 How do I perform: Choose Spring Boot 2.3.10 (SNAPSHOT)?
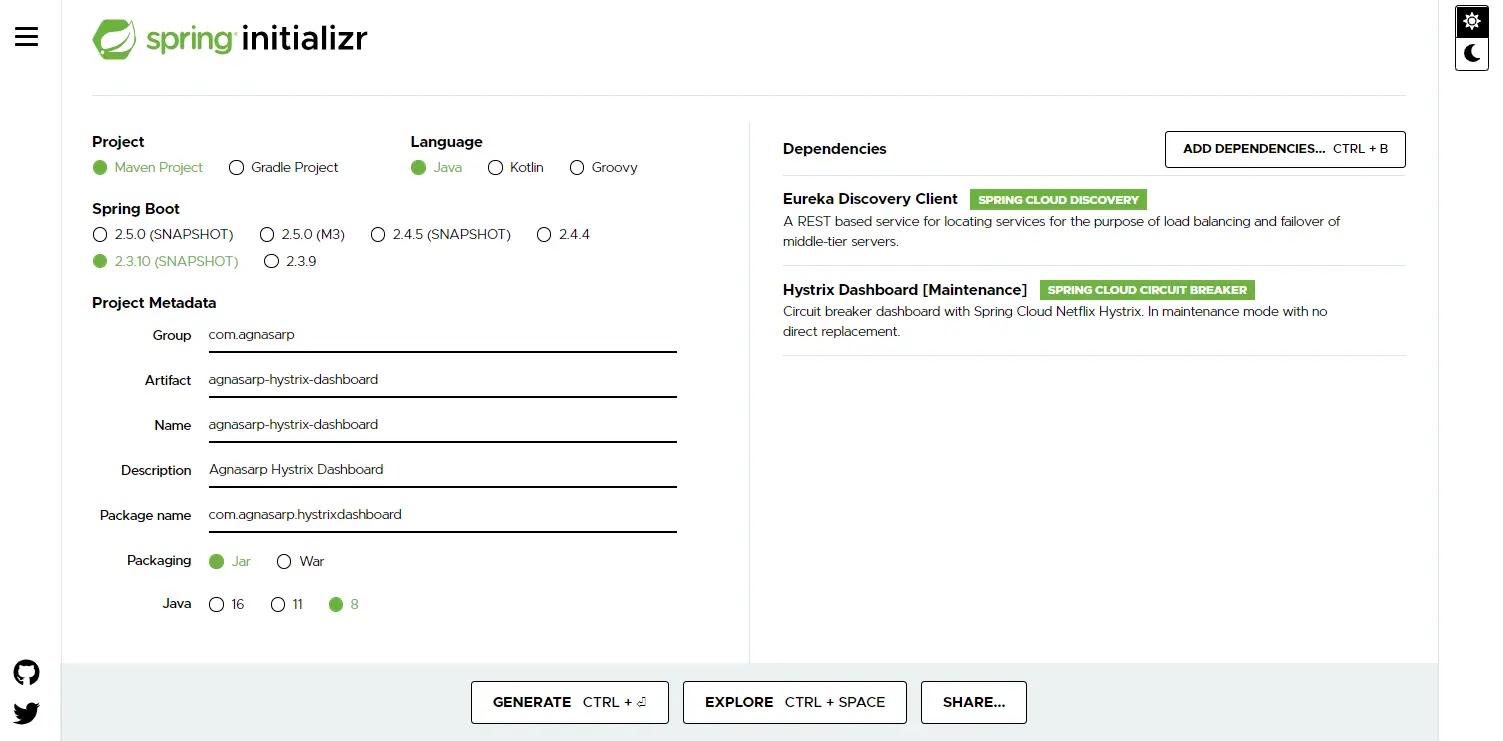[166, 261]
